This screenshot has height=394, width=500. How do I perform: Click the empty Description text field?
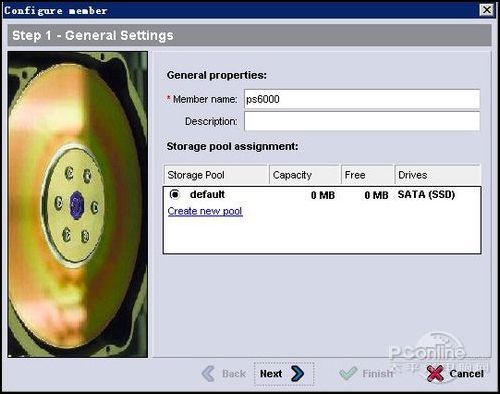(362, 121)
